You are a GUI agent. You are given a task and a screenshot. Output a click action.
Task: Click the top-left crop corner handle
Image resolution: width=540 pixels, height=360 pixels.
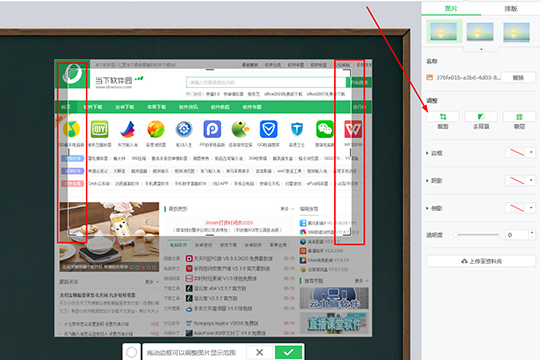coord(72,73)
